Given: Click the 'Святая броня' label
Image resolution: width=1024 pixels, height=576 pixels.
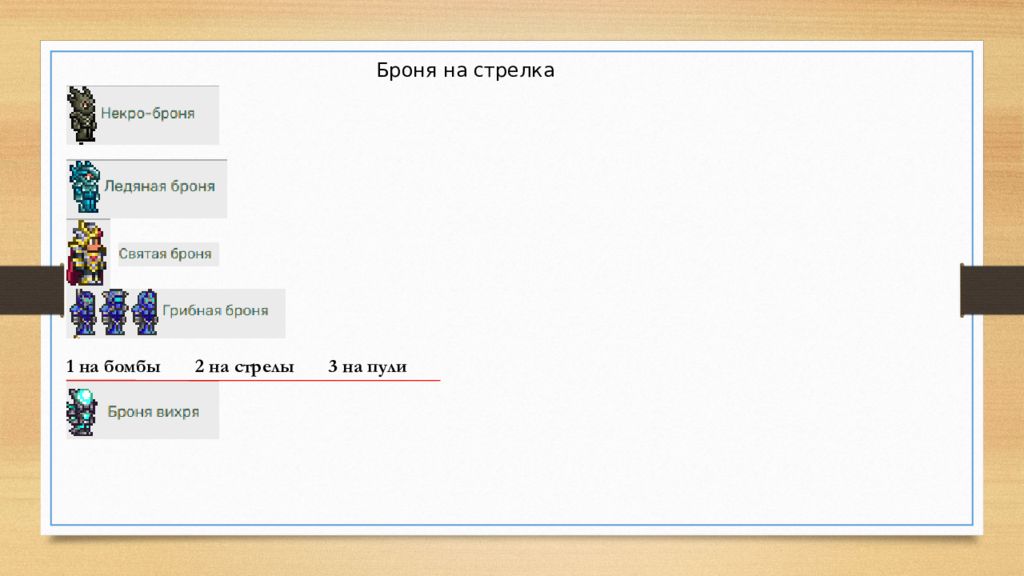Looking at the screenshot, I should coord(165,253).
